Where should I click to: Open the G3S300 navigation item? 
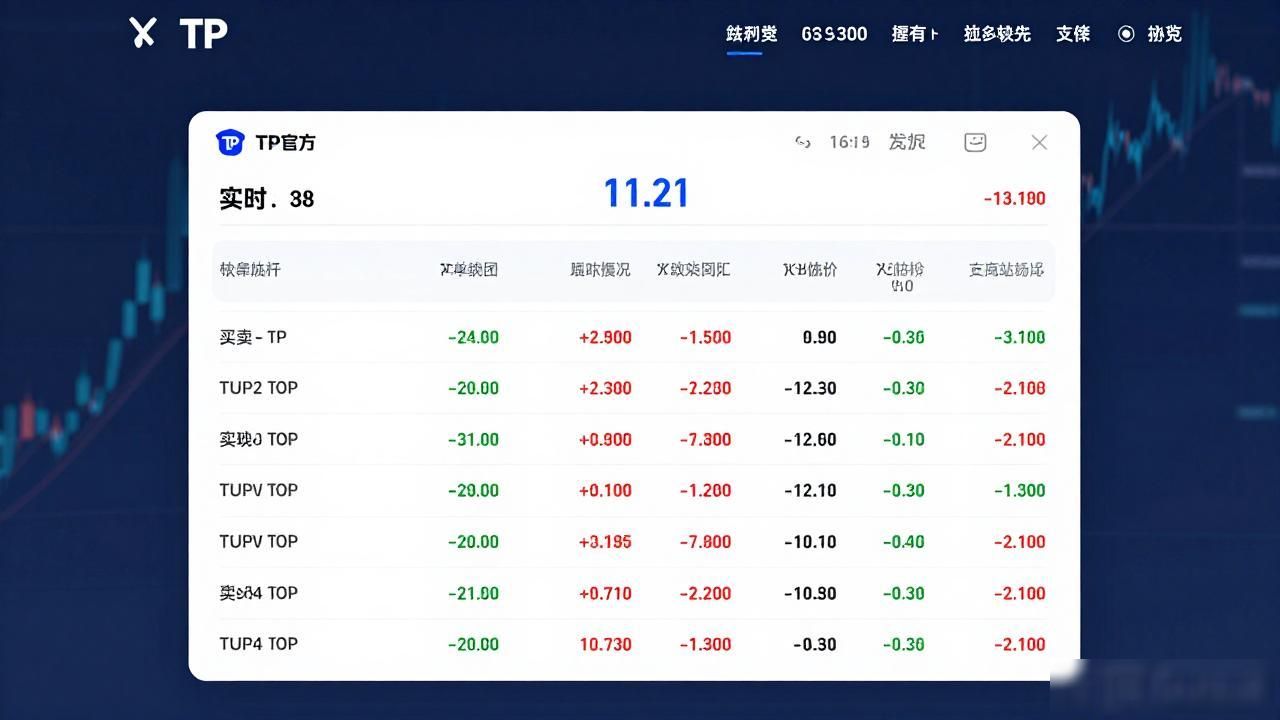[x=834, y=33]
